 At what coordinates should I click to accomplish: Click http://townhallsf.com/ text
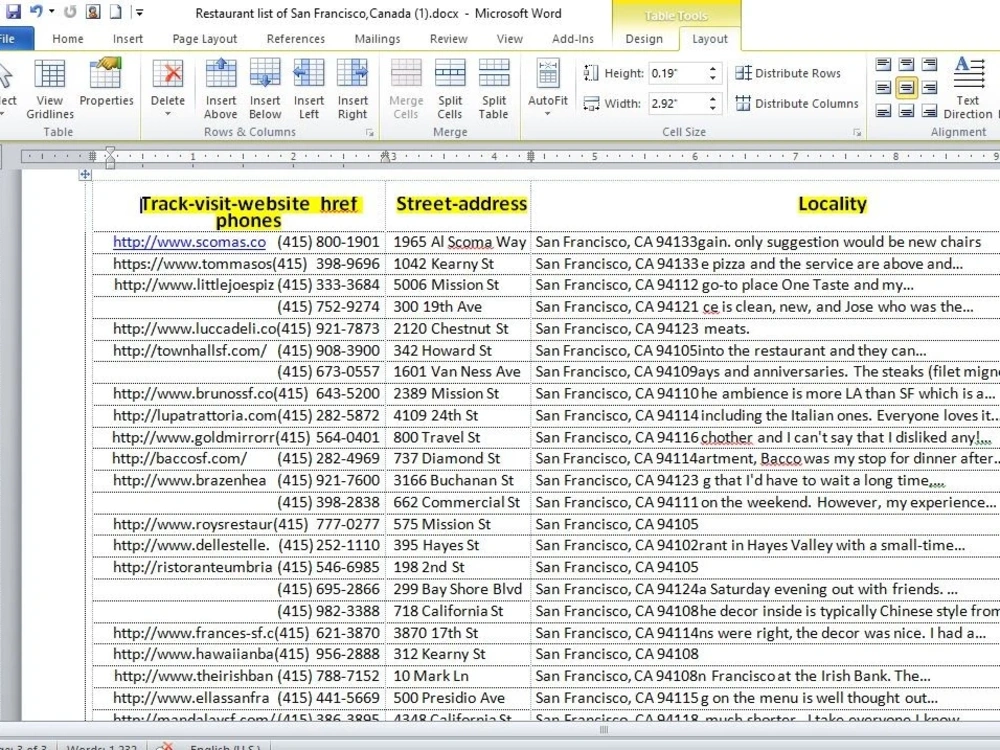190,351
